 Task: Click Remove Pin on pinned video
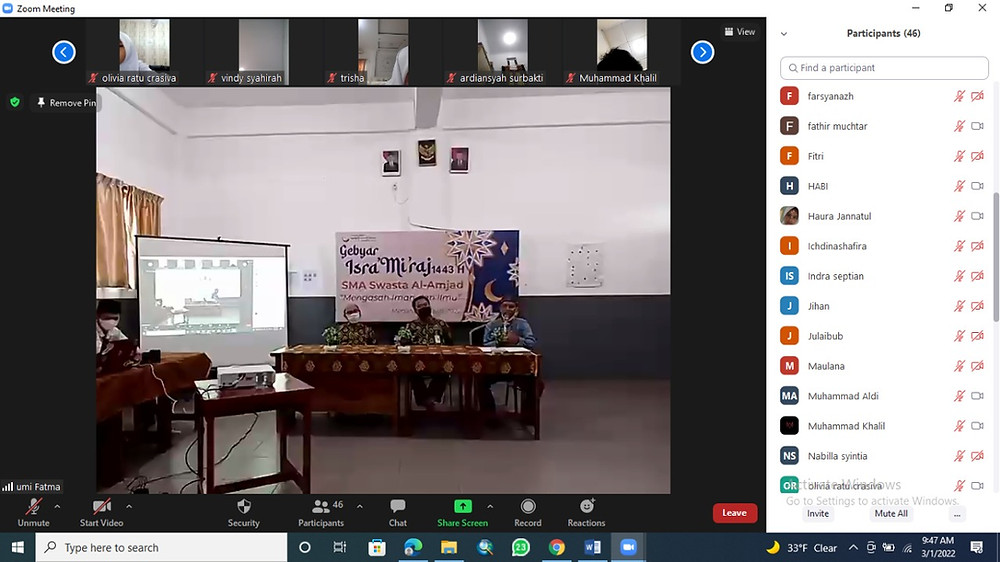(x=66, y=103)
